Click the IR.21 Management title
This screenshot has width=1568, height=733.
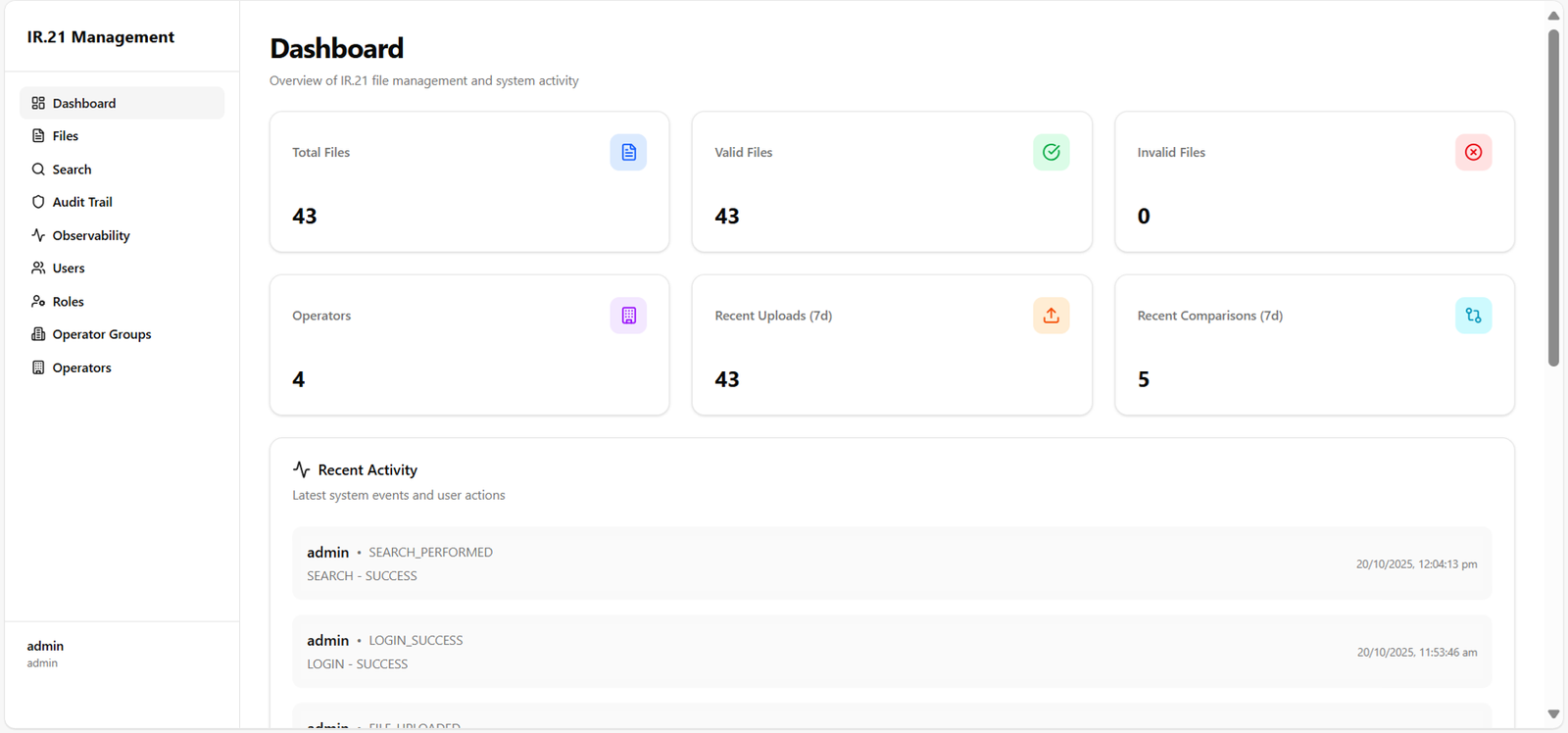100,37
